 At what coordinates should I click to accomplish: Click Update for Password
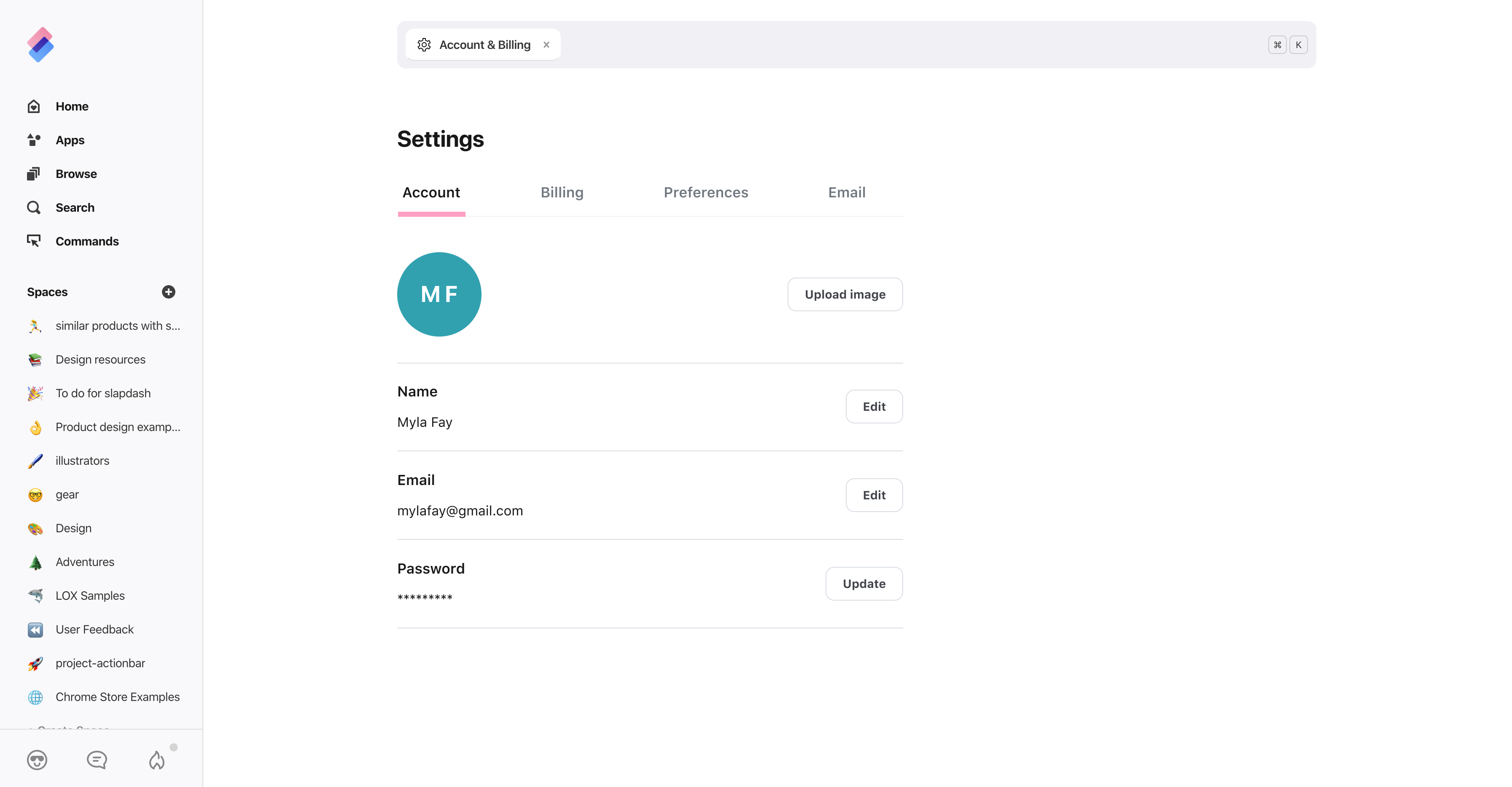pyautogui.click(x=864, y=584)
